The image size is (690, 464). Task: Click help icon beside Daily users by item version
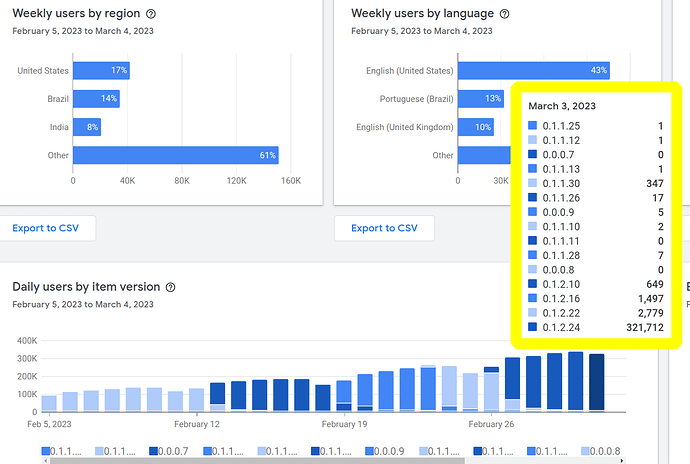click(x=170, y=287)
